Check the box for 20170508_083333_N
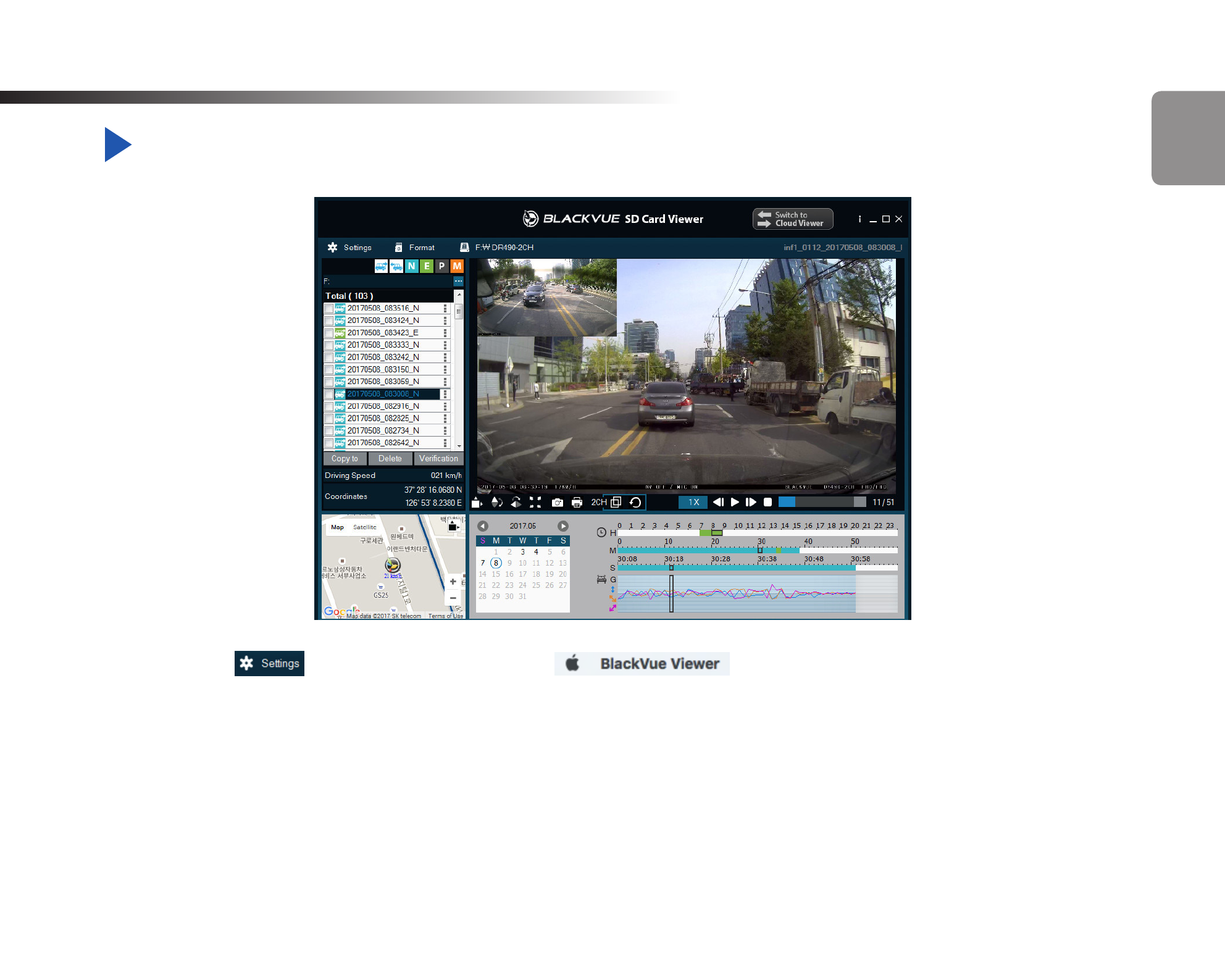Image resolution: width=1225 pixels, height=980 pixels. tap(328, 345)
